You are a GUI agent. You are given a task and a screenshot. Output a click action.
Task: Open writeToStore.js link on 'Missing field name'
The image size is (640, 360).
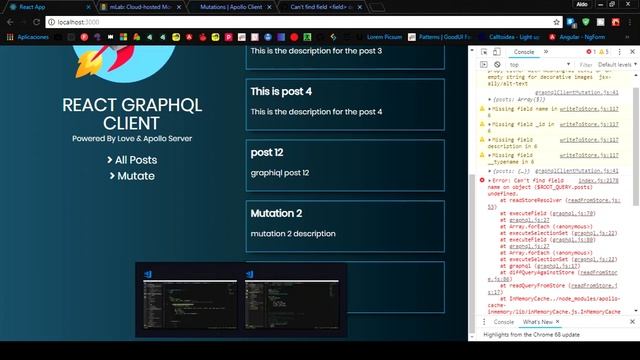[x=589, y=109]
